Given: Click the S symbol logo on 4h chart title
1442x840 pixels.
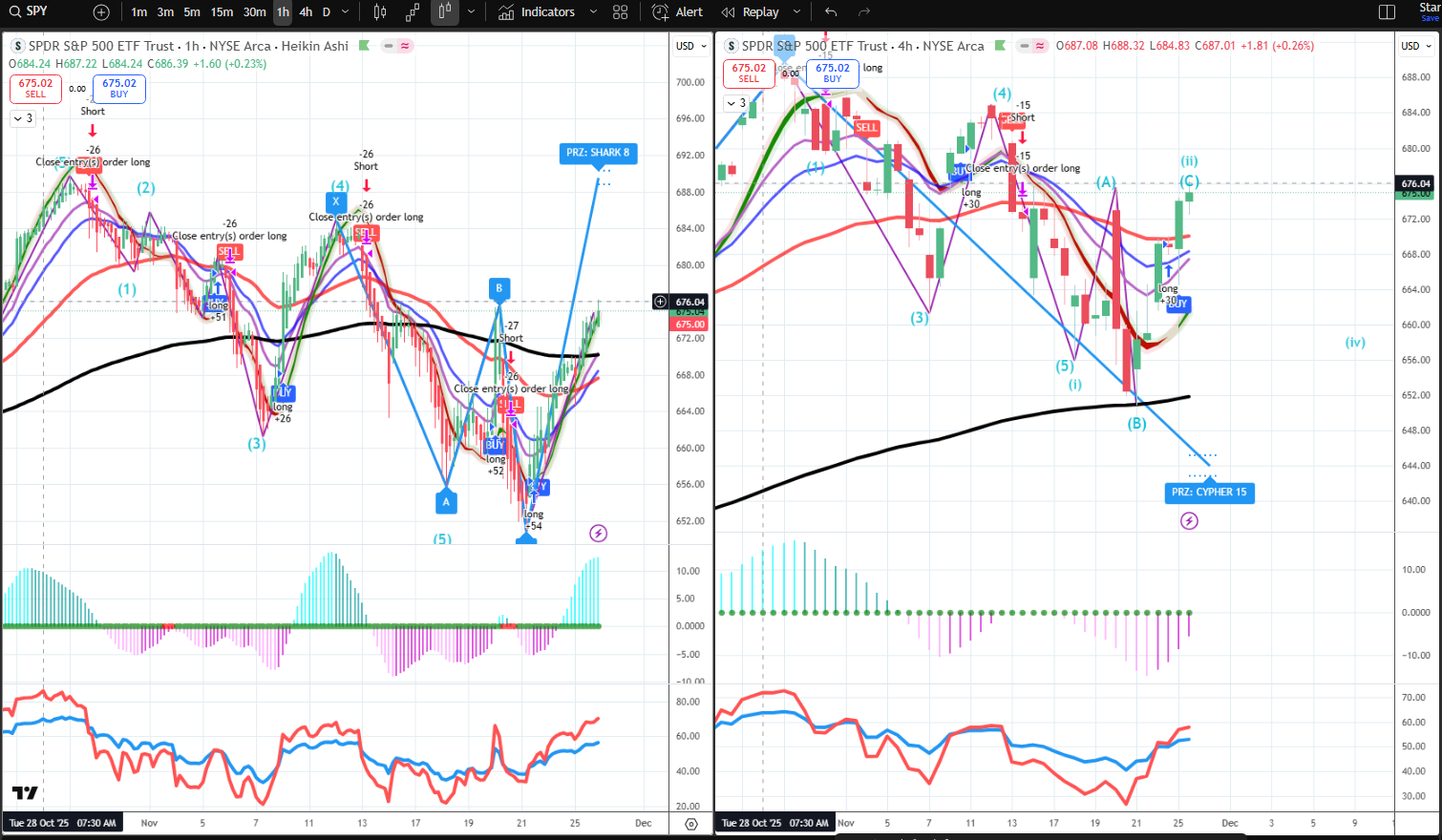Looking at the screenshot, I should pyautogui.click(x=732, y=46).
